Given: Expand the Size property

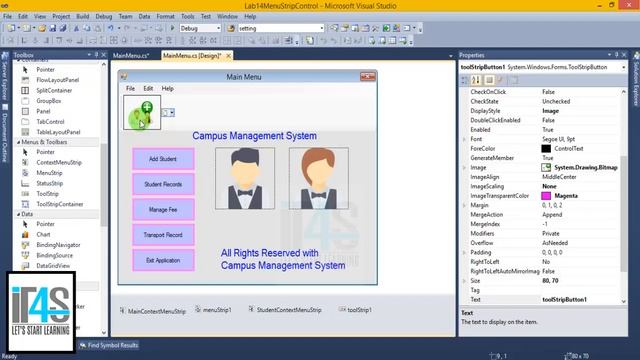Looking at the screenshot, I should click(464, 281).
